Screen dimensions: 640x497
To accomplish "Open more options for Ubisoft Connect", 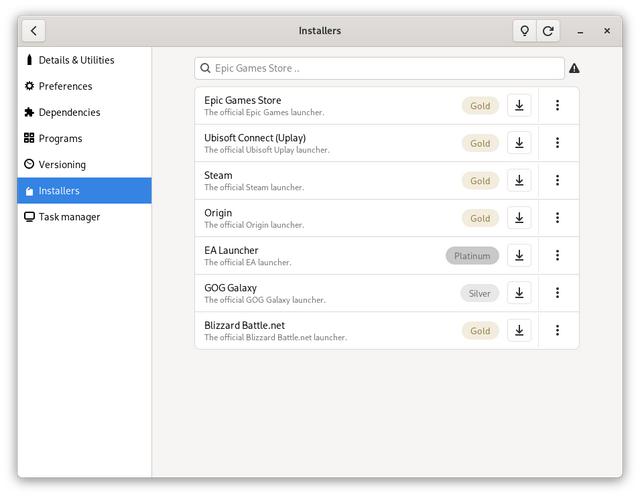I will tap(557, 143).
